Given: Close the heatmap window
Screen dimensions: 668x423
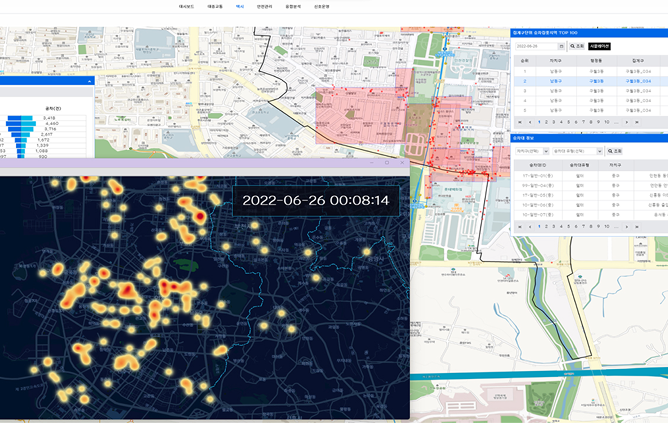Looking at the screenshot, I should point(402,162).
